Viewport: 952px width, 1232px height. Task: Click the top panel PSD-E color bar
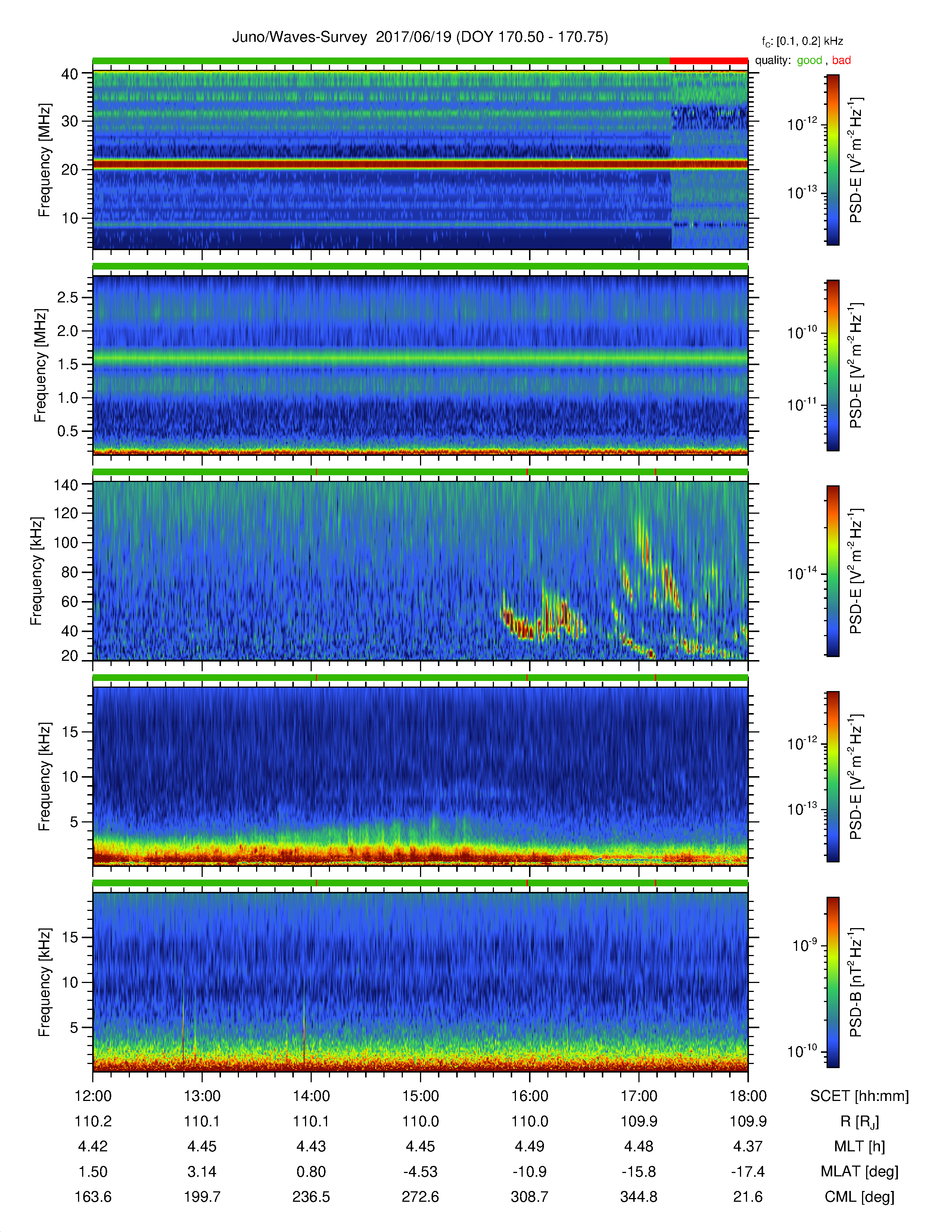833,160
